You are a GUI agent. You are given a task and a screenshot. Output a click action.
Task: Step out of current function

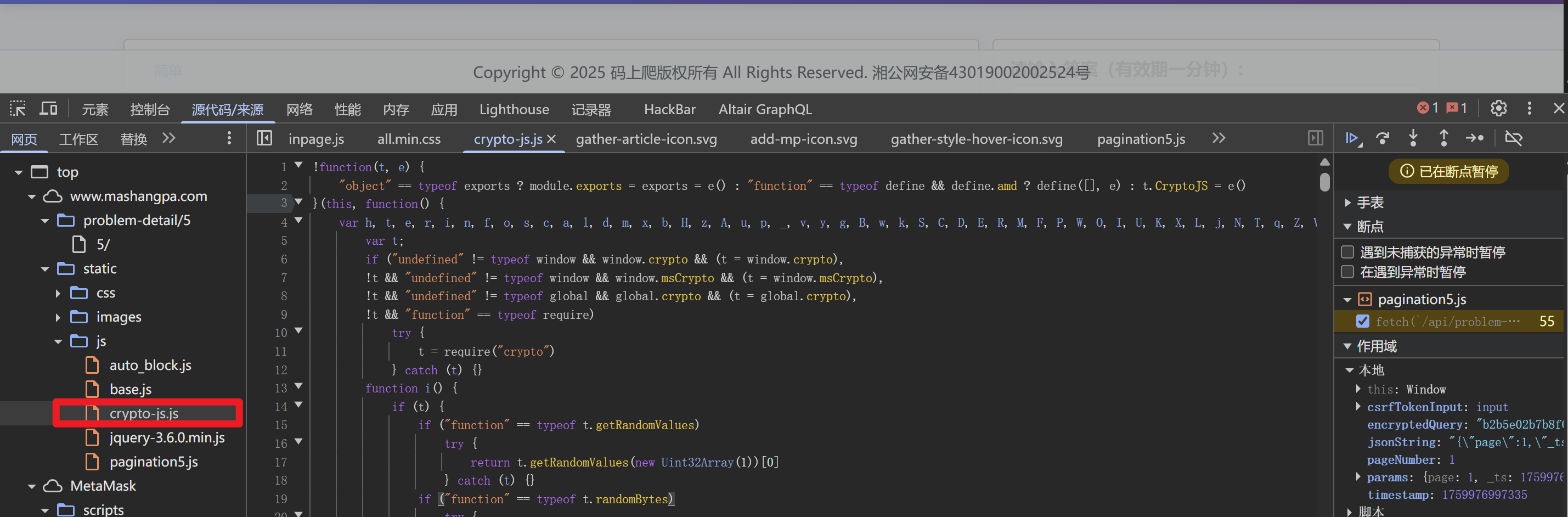pos(1444,139)
